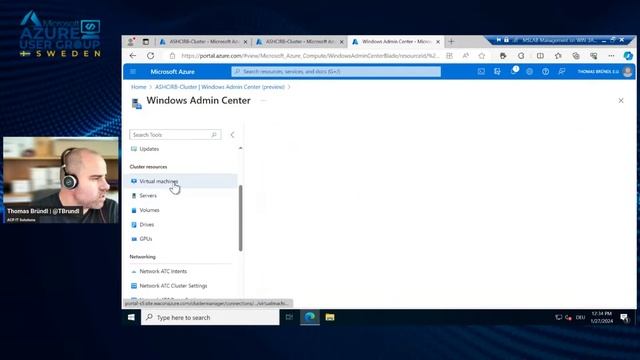Add page to favorites star icon
This screenshot has height=360, width=640.
tap(482, 56)
